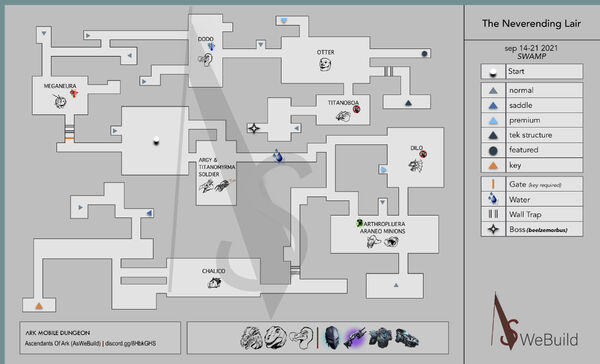Click the Otter creature icon

coord(325,64)
